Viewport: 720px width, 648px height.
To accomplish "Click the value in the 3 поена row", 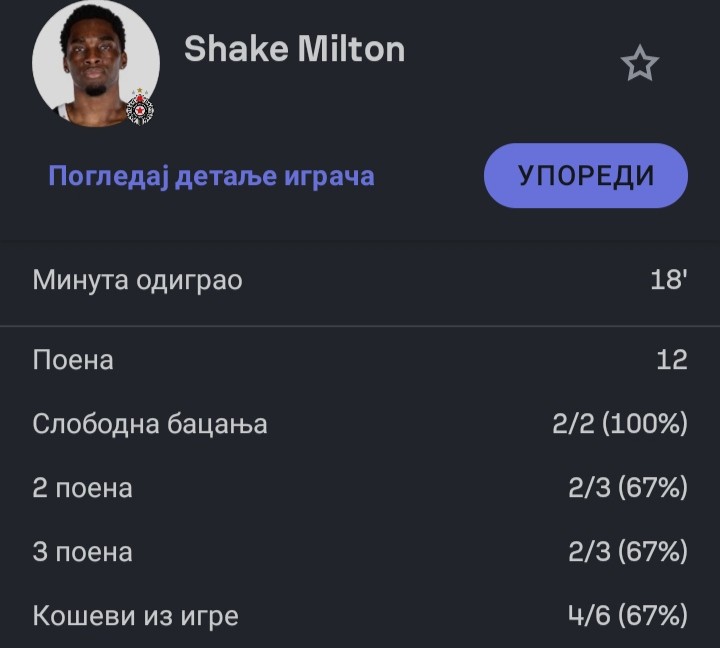I will point(626,552).
